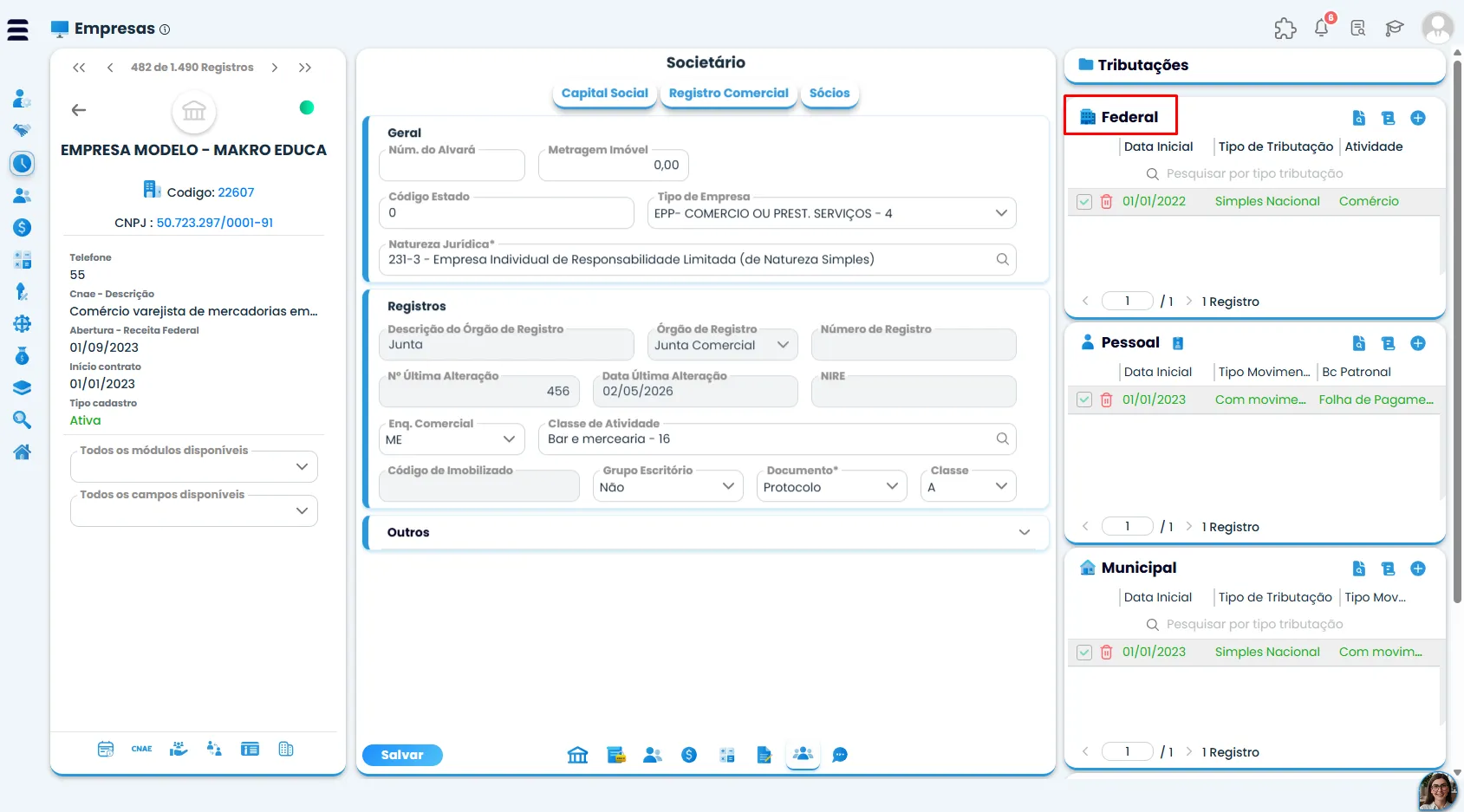The height and width of the screenshot is (812, 1464).
Task: Open the Enq. Comercial dropdown
Action: (x=452, y=439)
